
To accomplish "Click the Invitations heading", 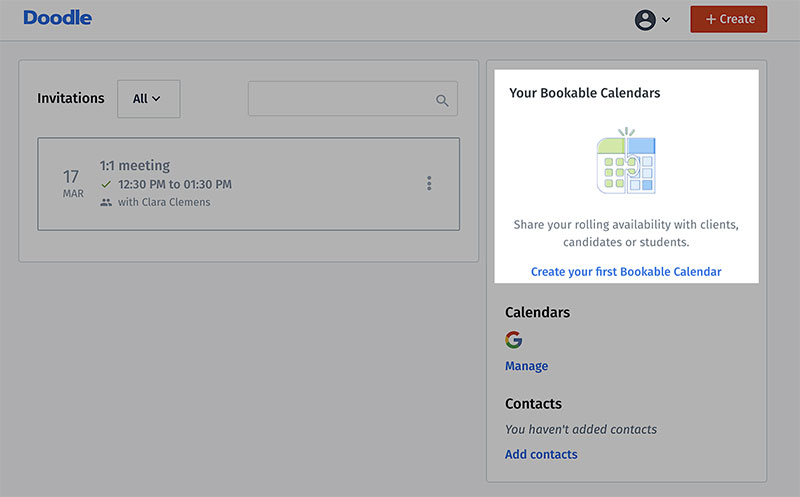I will [x=70, y=98].
